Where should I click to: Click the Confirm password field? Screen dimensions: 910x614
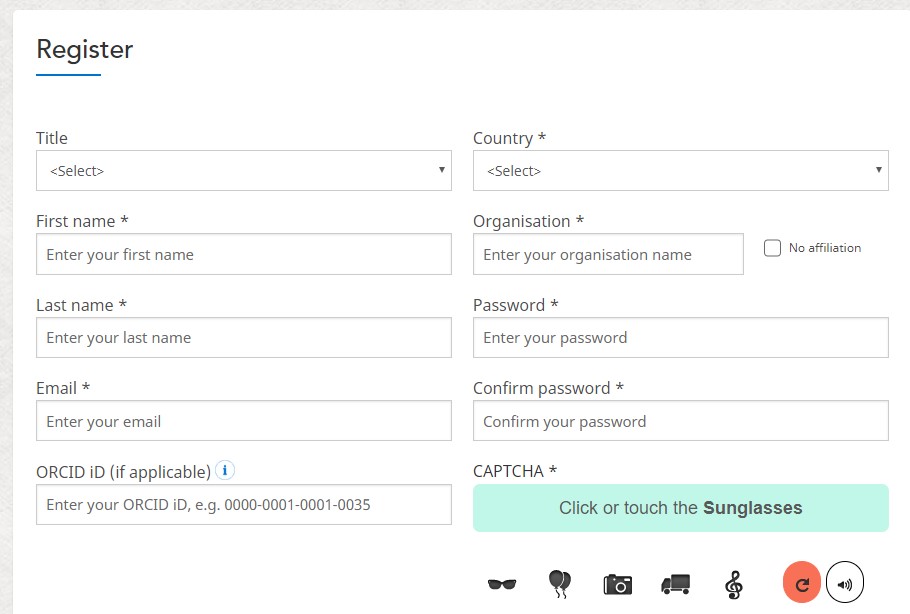tap(680, 421)
